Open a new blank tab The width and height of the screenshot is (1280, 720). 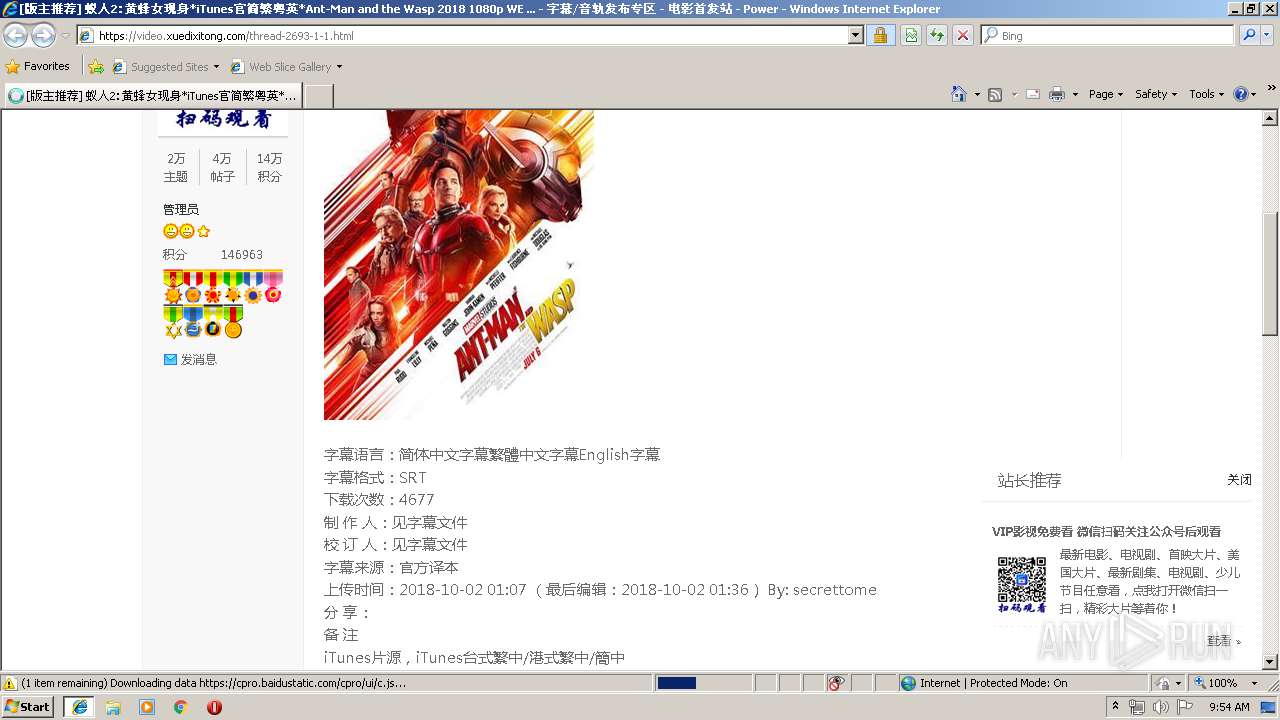(318, 95)
